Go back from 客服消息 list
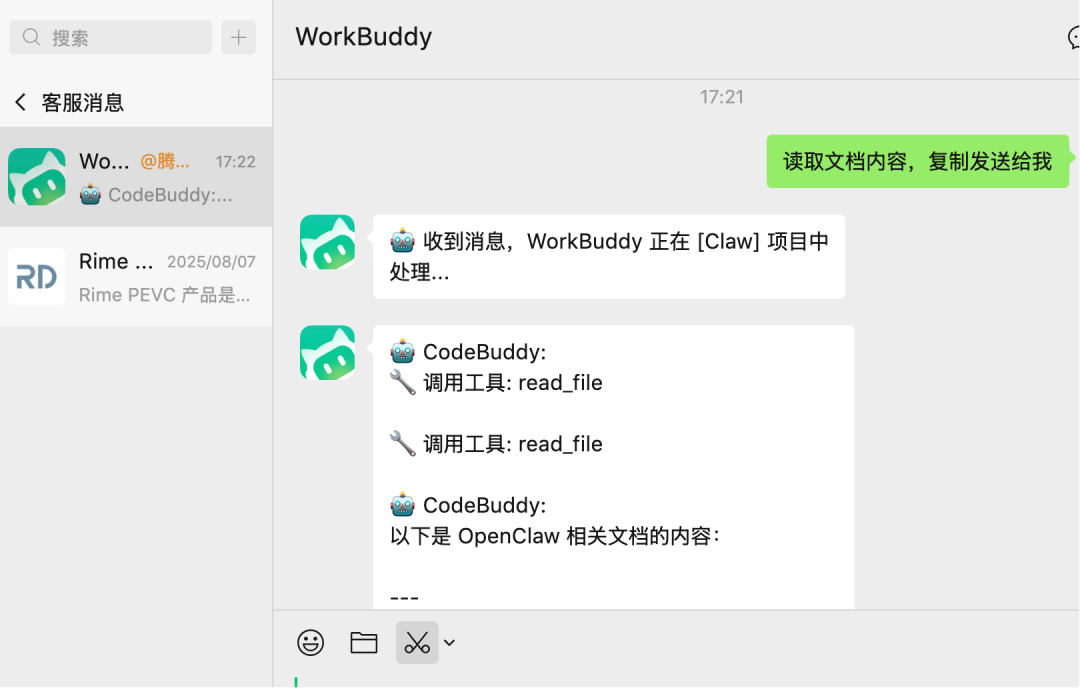1080x688 pixels. pos(21,103)
